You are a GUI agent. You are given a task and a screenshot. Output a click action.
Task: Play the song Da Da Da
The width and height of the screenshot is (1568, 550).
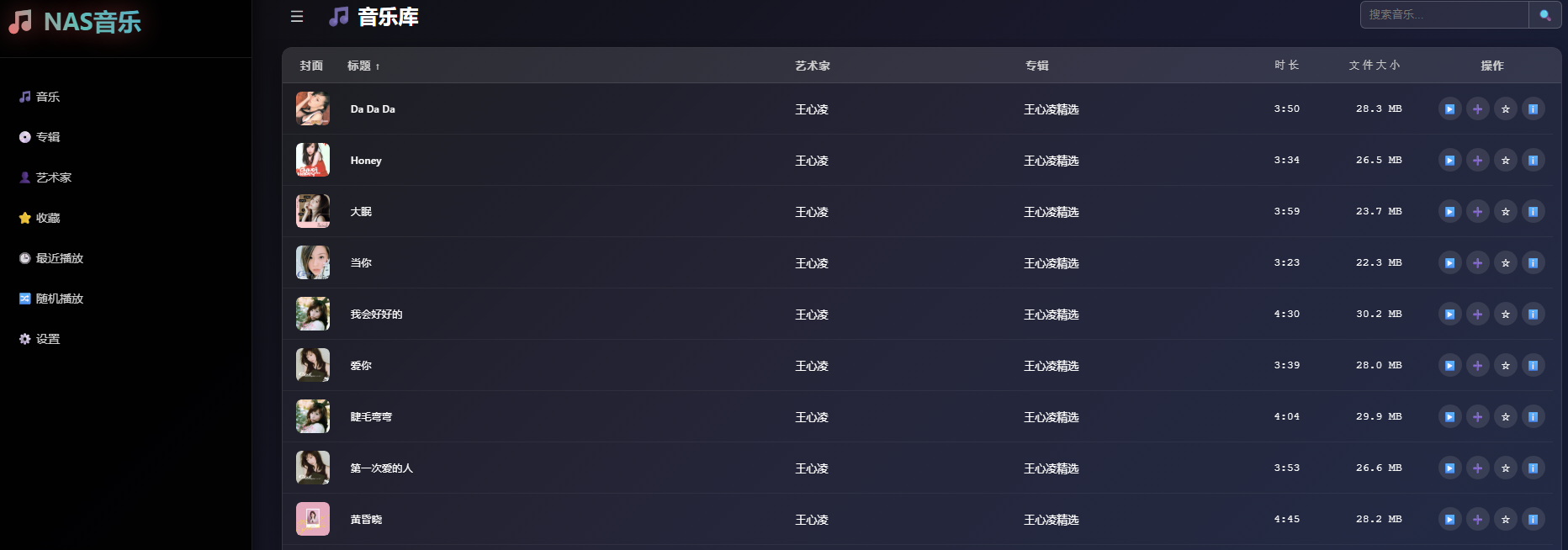pos(1449,109)
